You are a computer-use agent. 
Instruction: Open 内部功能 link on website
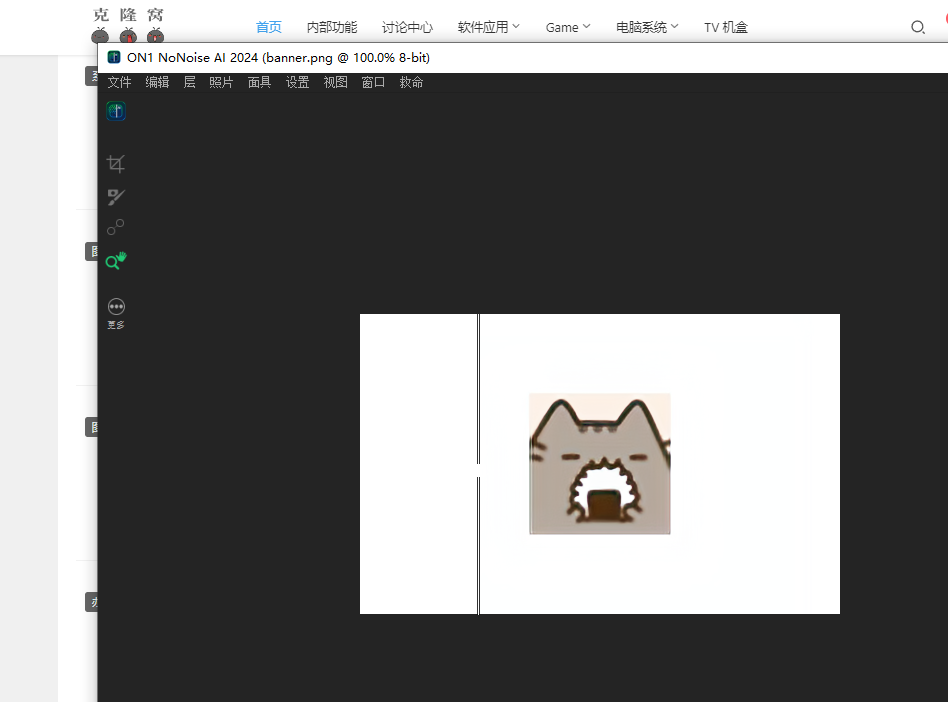pos(332,27)
